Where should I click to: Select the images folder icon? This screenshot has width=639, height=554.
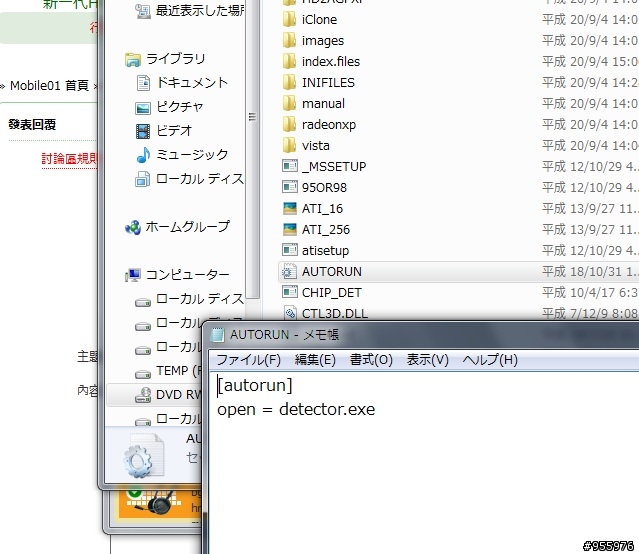289,40
